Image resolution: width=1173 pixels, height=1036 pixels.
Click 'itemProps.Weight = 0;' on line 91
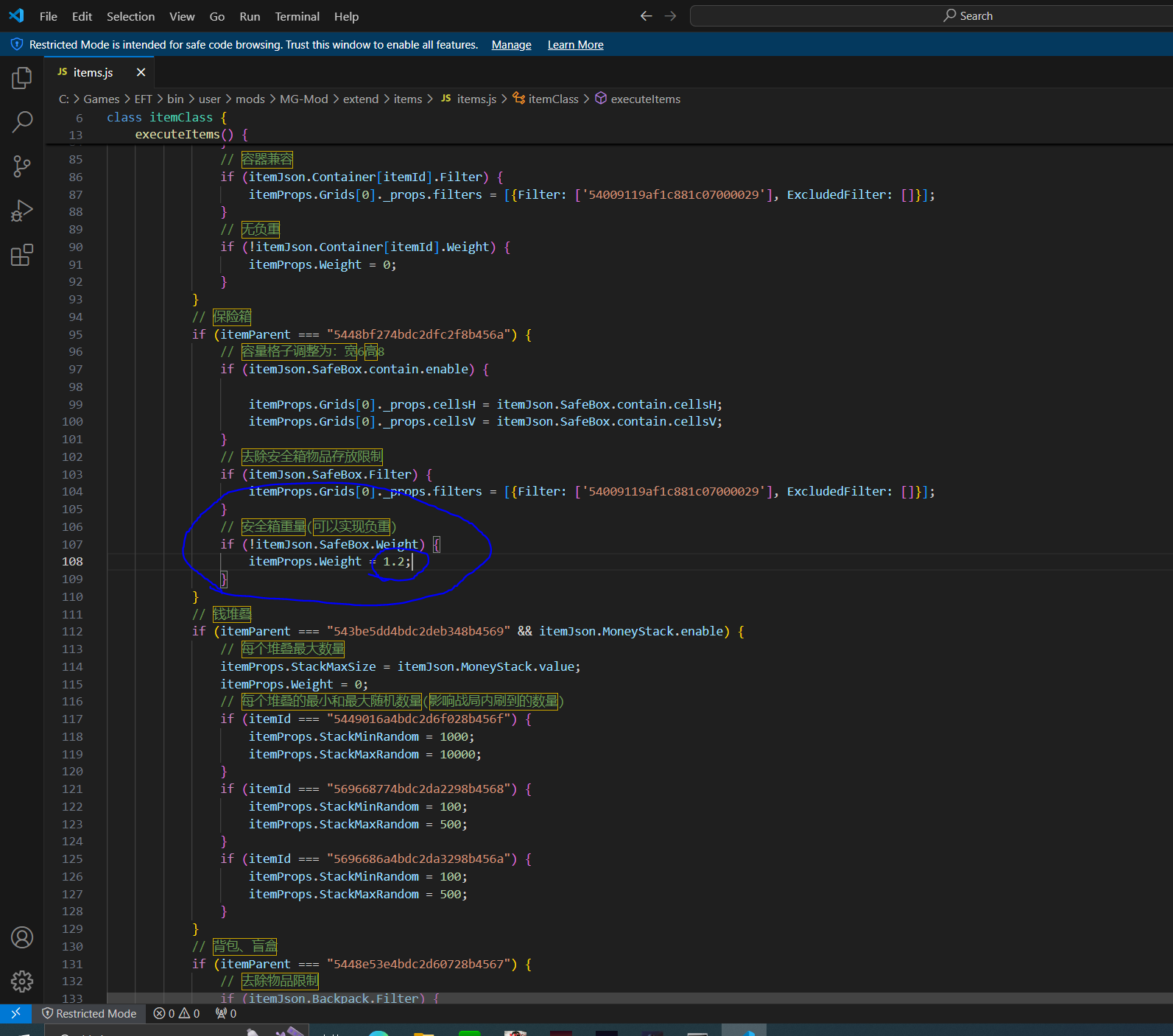(323, 265)
